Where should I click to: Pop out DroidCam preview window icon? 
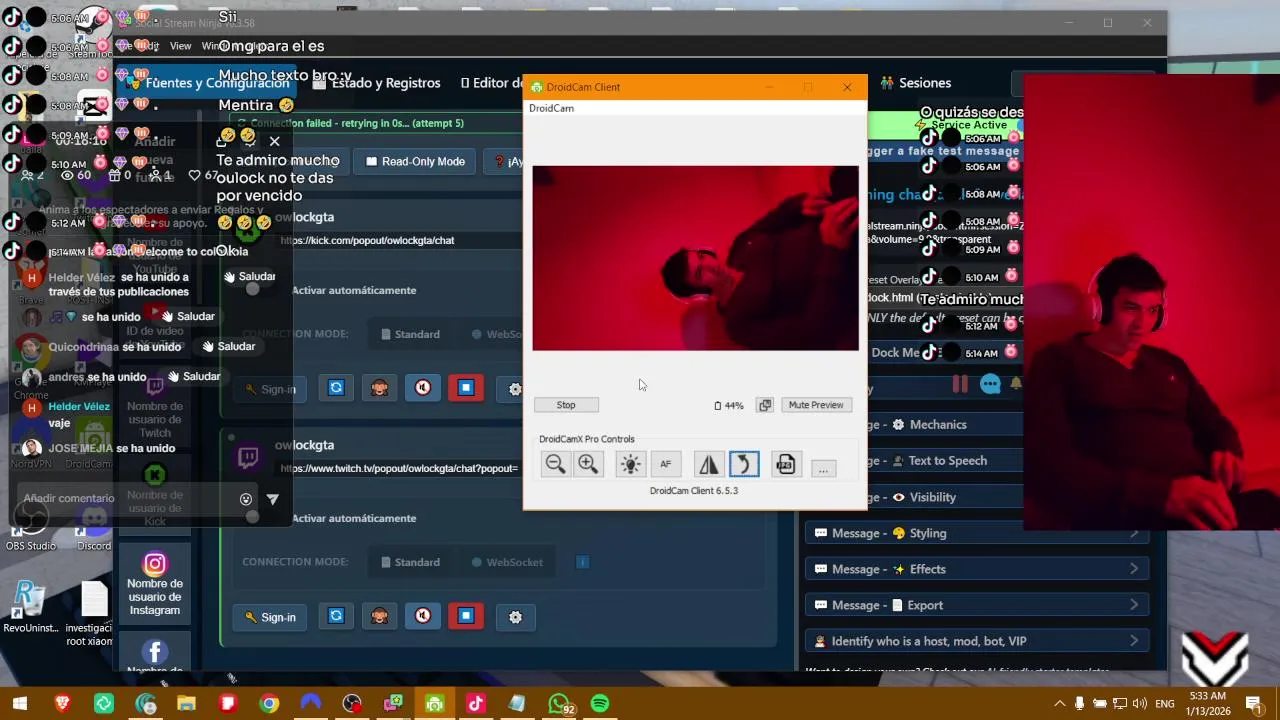pyautogui.click(x=765, y=405)
